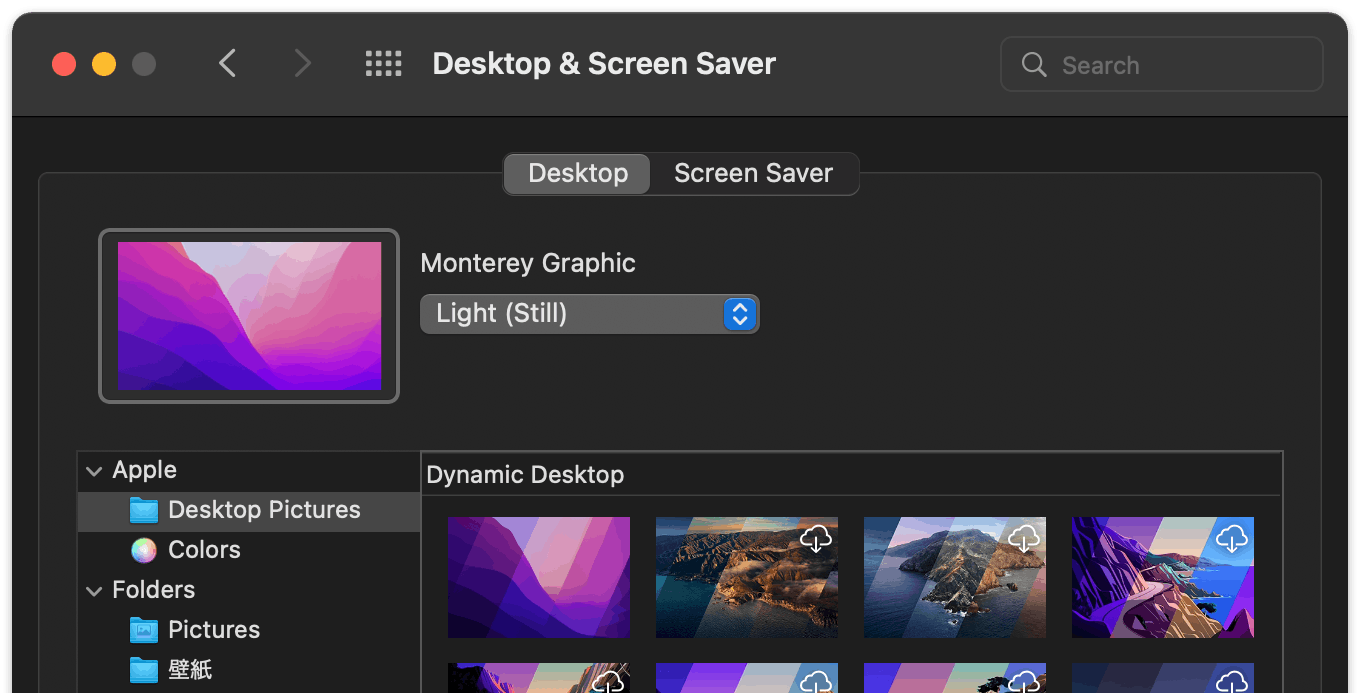Viewport: 1360px width, 693px height.
Task: Collapse the Apple section
Action: pyautogui.click(x=95, y=471)
